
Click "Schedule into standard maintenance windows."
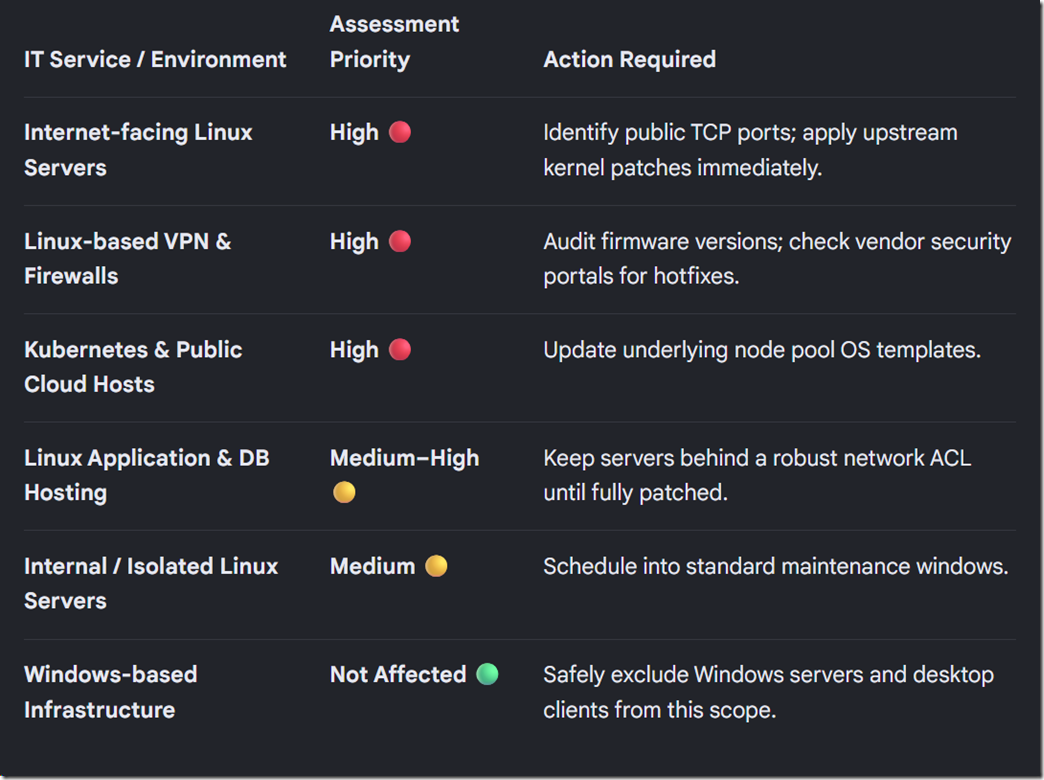pos(776,566)
